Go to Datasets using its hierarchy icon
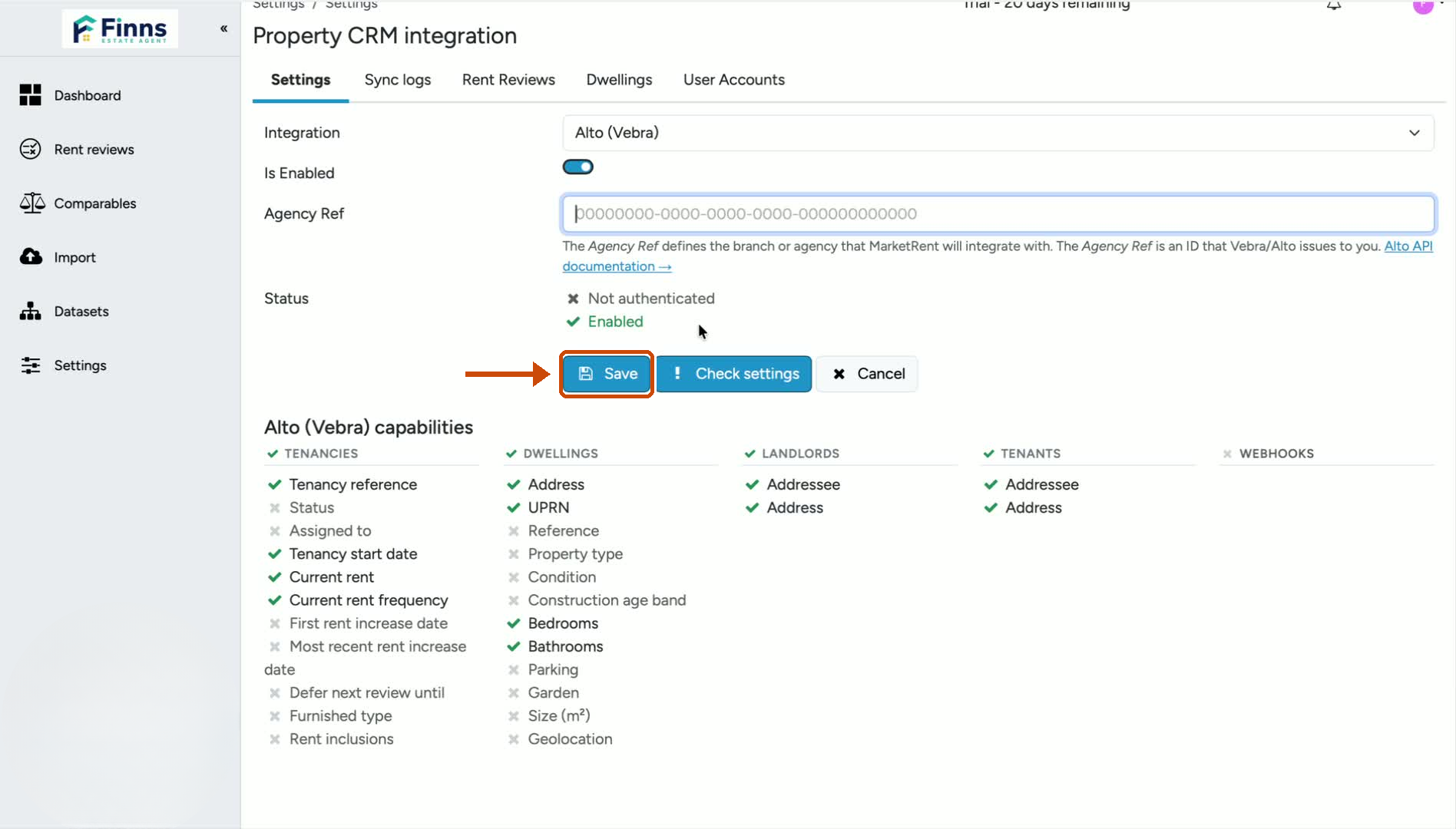The height and width of the screenshot is (829, 1456). [x=31, y=311]
